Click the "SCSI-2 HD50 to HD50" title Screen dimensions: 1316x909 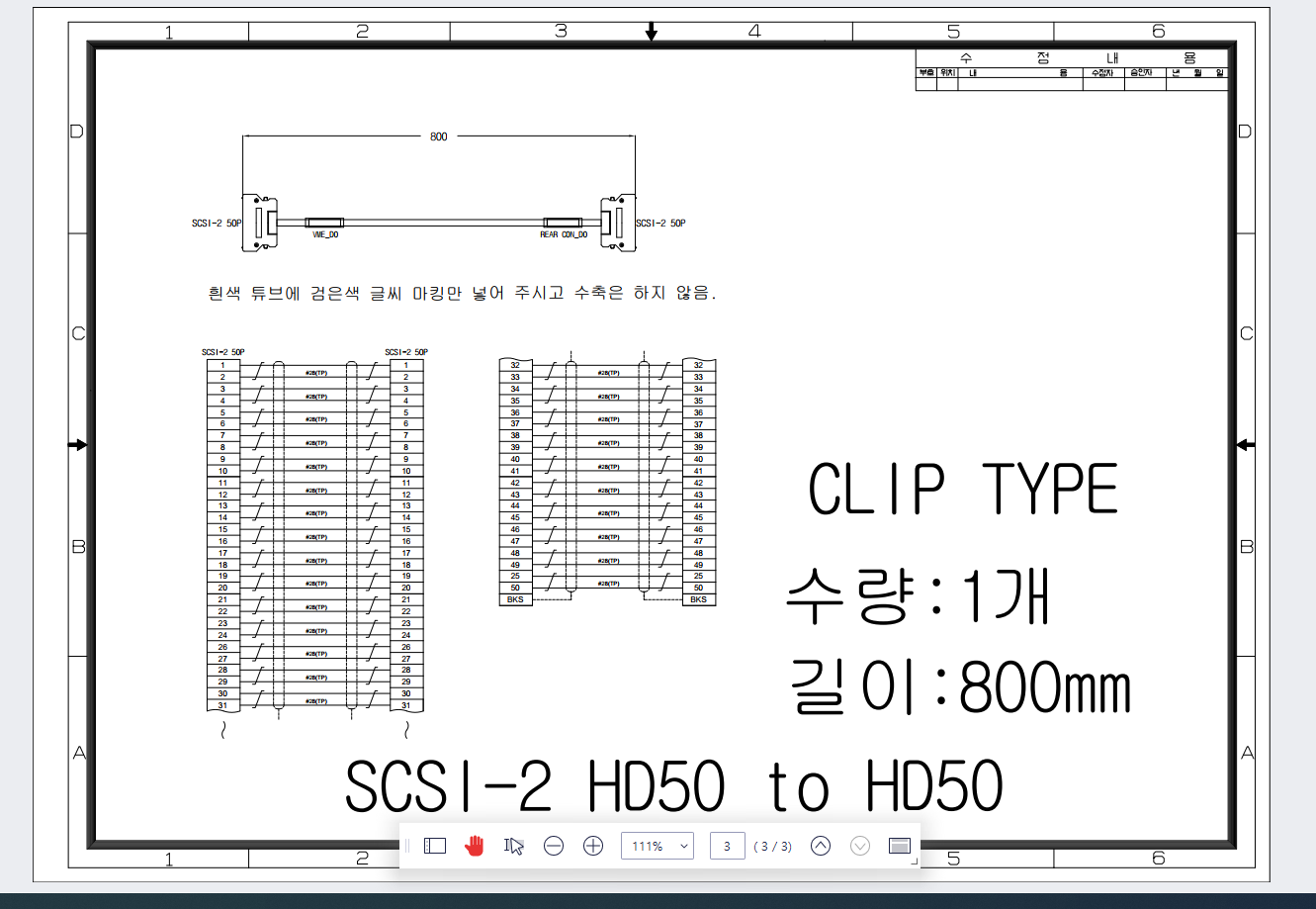click(x=674, y=788)
